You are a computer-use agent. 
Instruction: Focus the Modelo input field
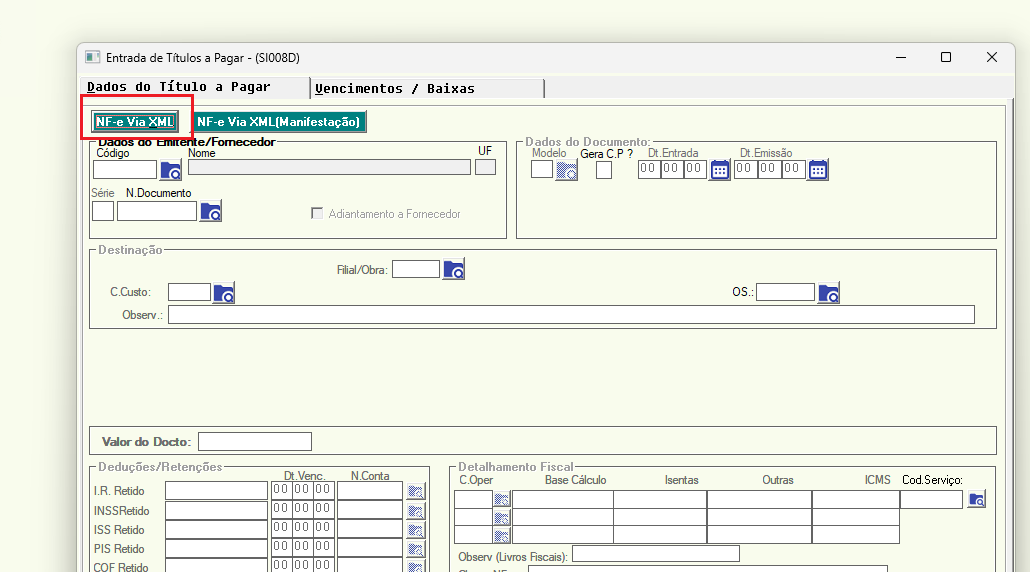tap(542, 169)
